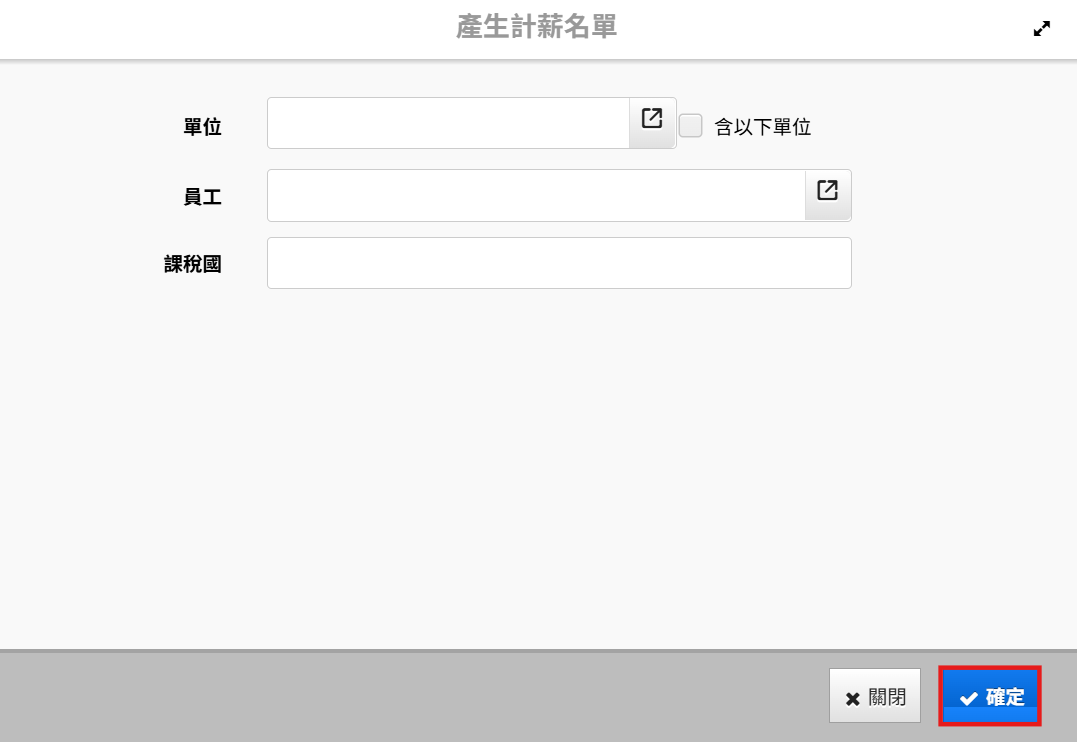Focus the 員工 text field
This screenshot has width=1077, height=742.
[x=536, y=195]
